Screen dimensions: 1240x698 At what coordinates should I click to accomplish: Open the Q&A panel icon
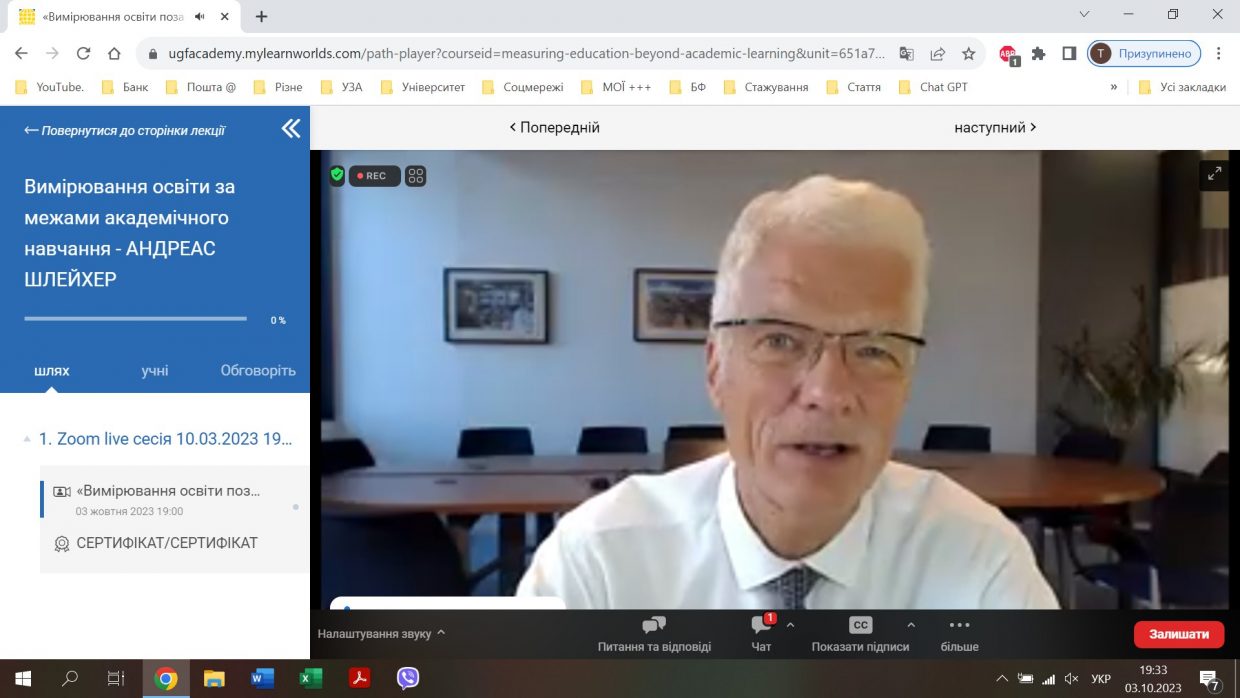654,626
